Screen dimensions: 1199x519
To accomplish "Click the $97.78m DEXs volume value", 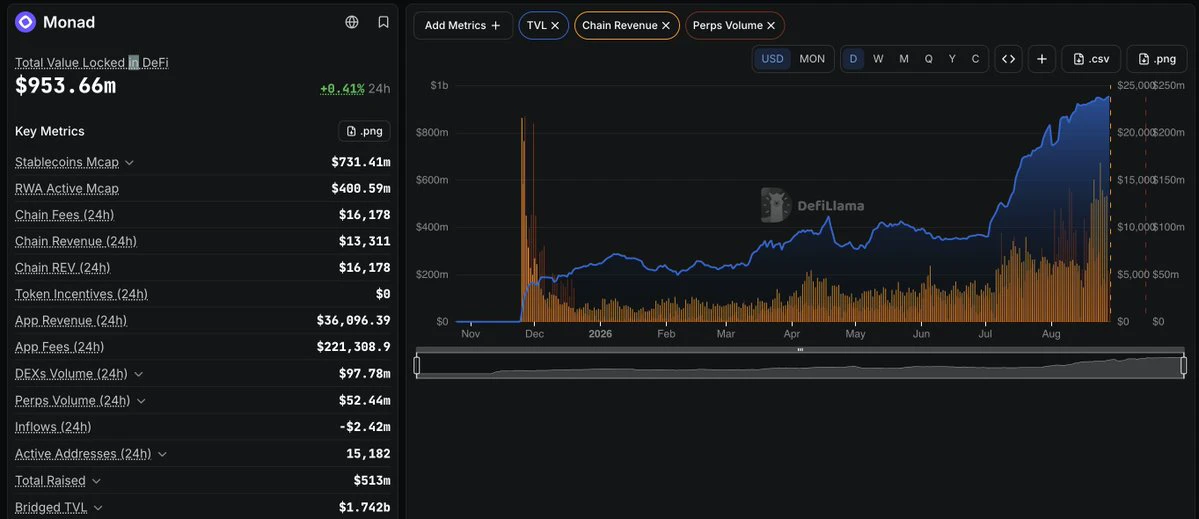I will point(365,374).
